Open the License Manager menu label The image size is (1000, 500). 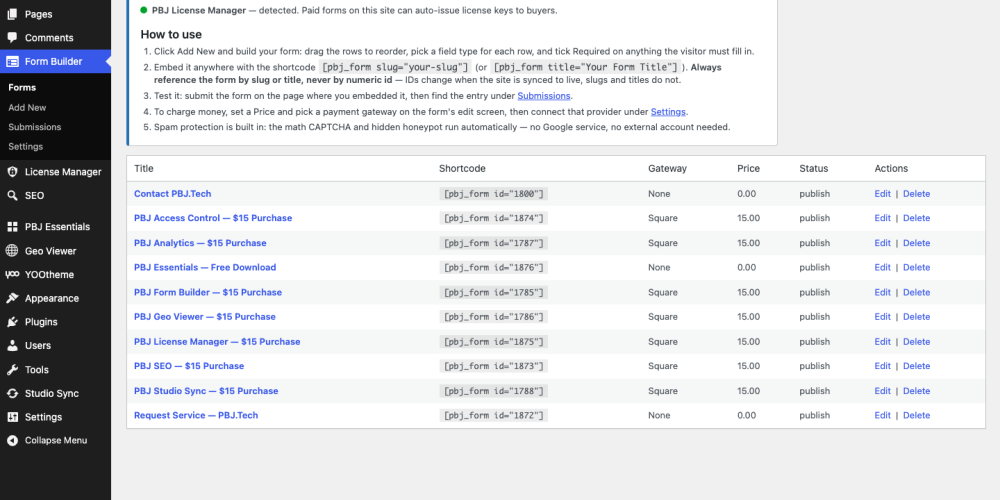tap(63, 172)
